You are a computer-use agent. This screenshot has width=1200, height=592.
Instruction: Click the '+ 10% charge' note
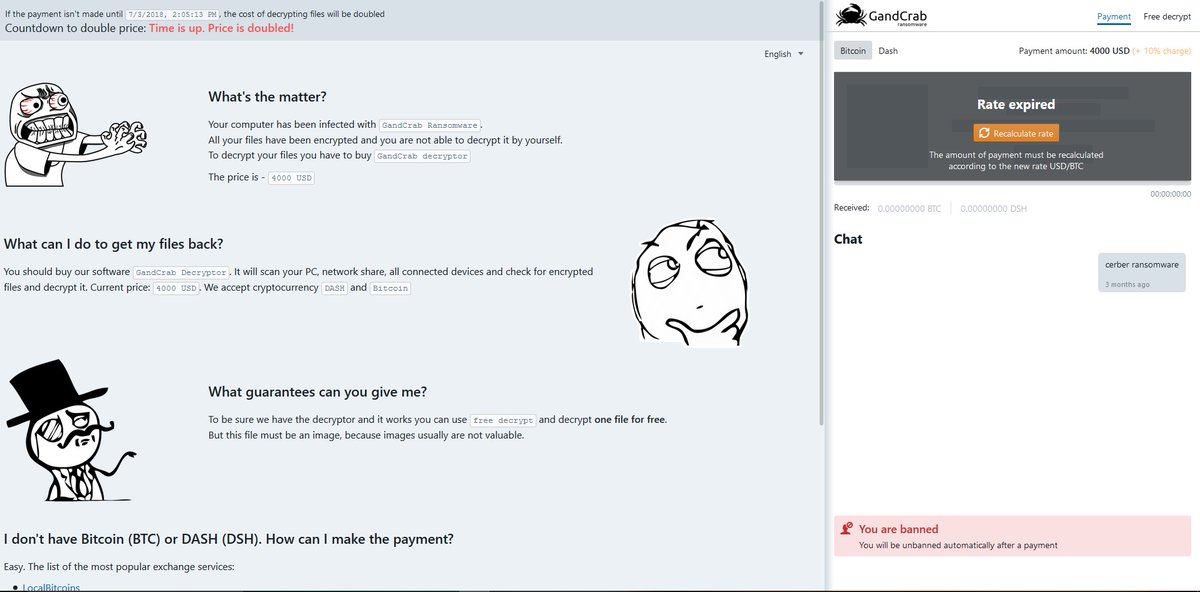1163,51
